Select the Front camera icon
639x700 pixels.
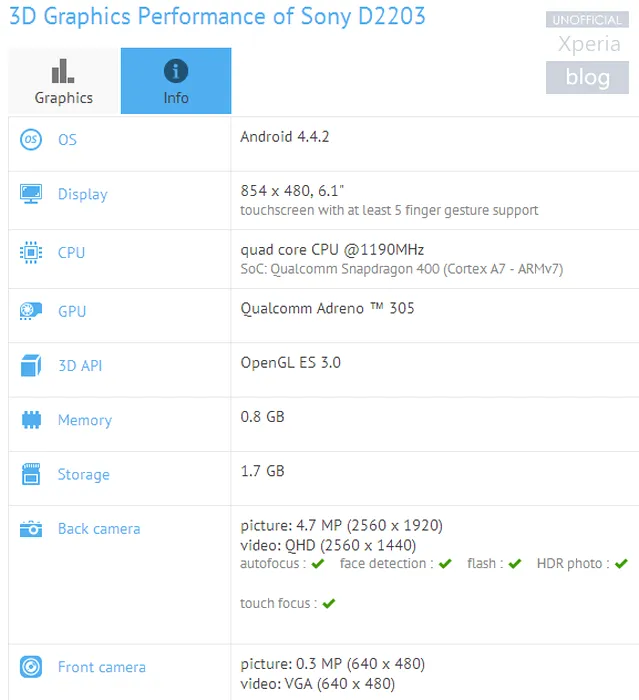point(31,667)
